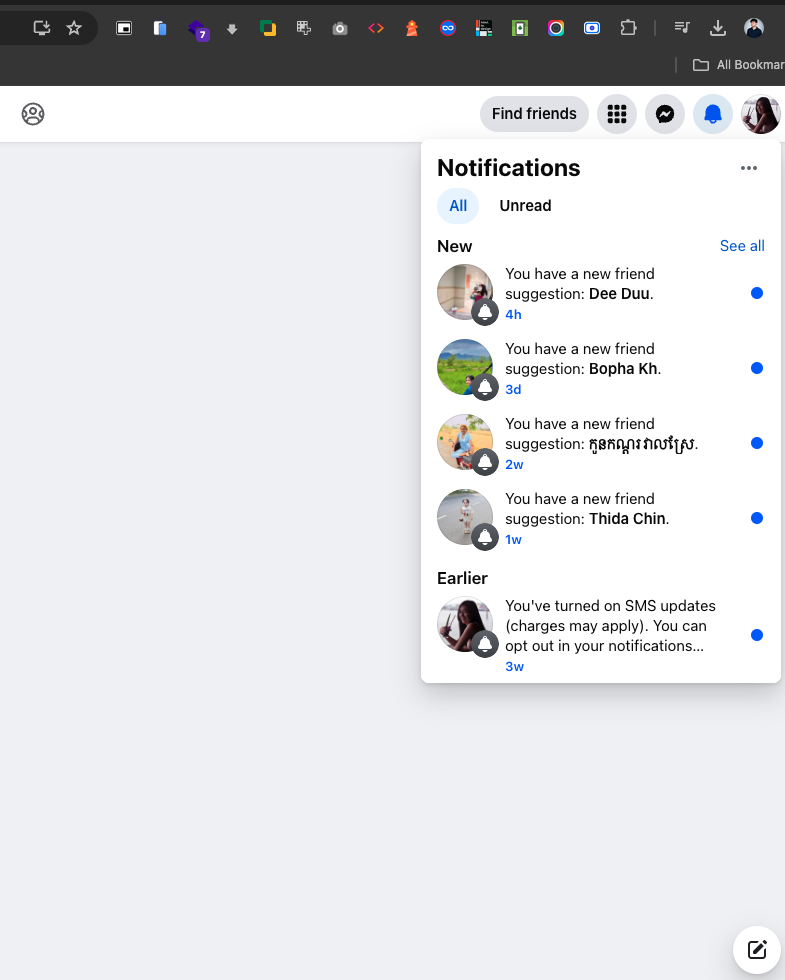Image resolution: width=785 pixels, height=980 pixels.
Task: Click the See all link
Action: click(742, 246)
